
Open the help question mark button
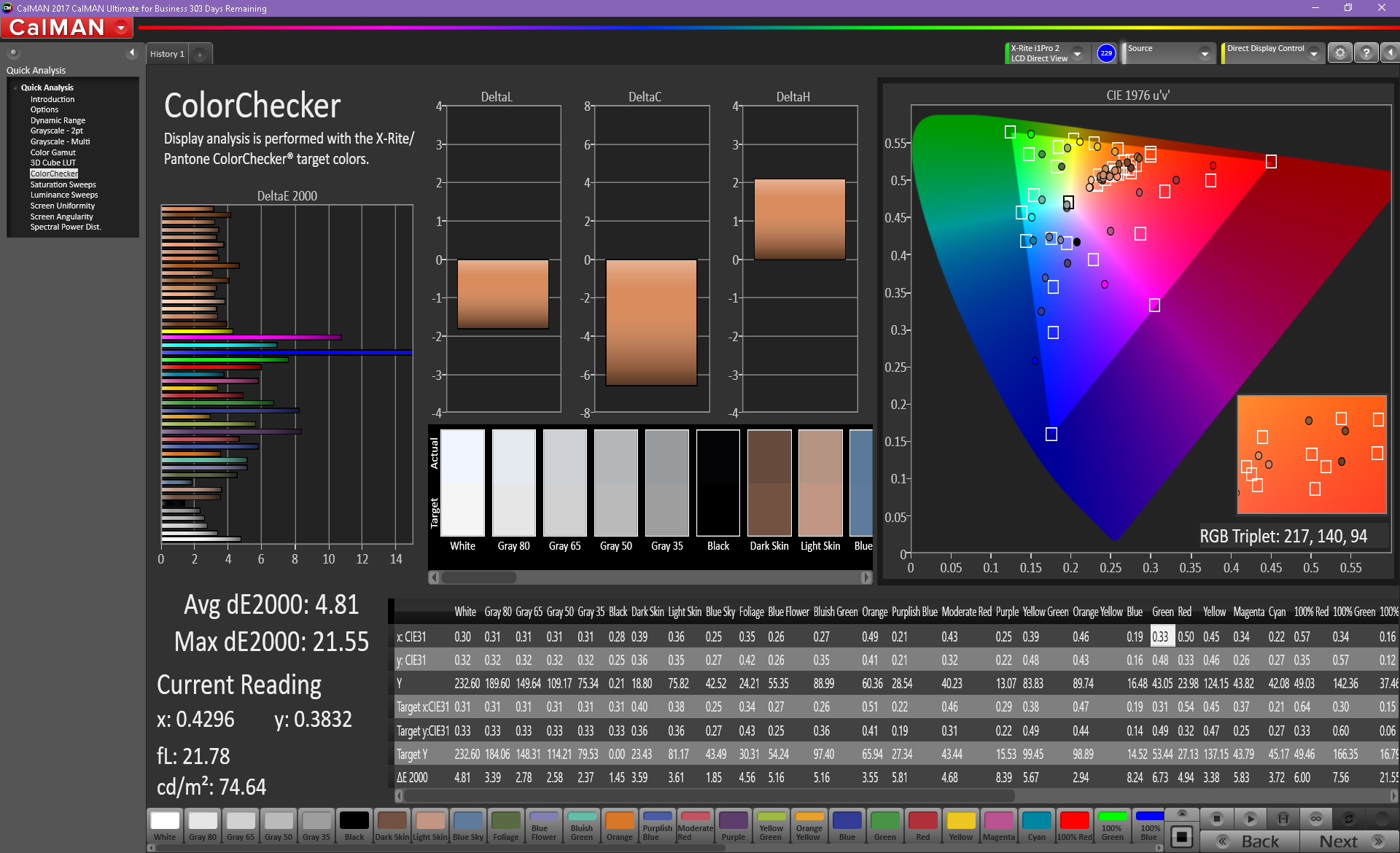1366,53
